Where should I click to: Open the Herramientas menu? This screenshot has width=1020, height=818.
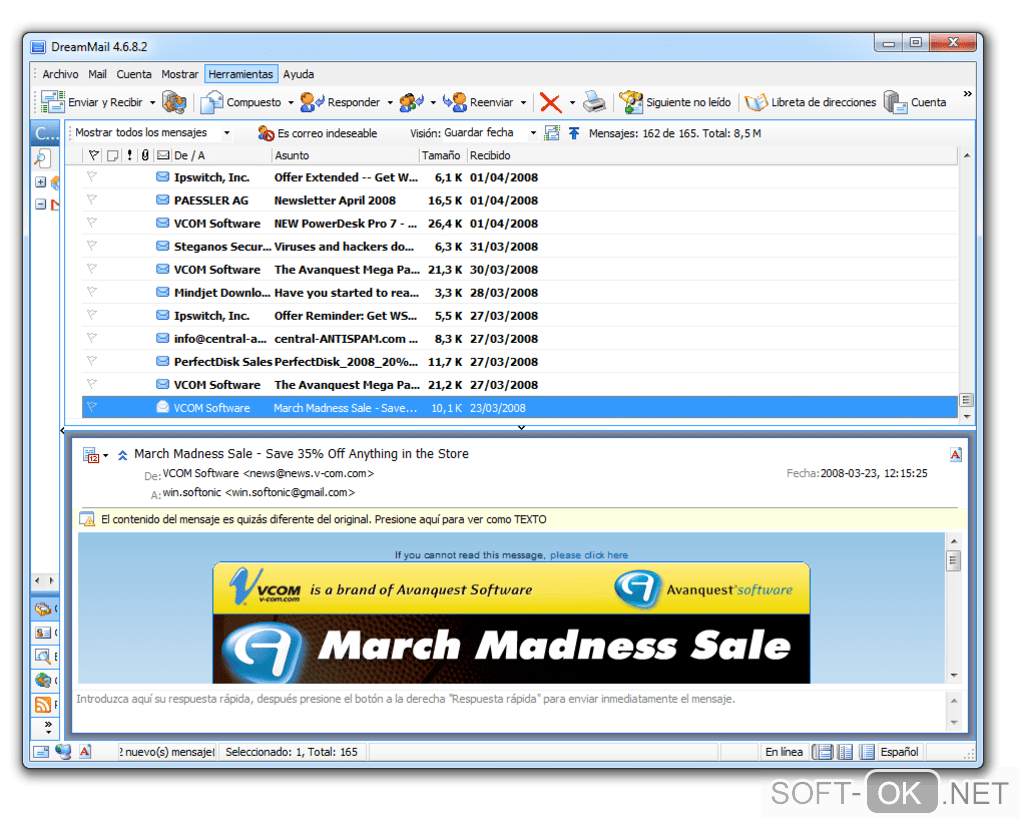241,74
